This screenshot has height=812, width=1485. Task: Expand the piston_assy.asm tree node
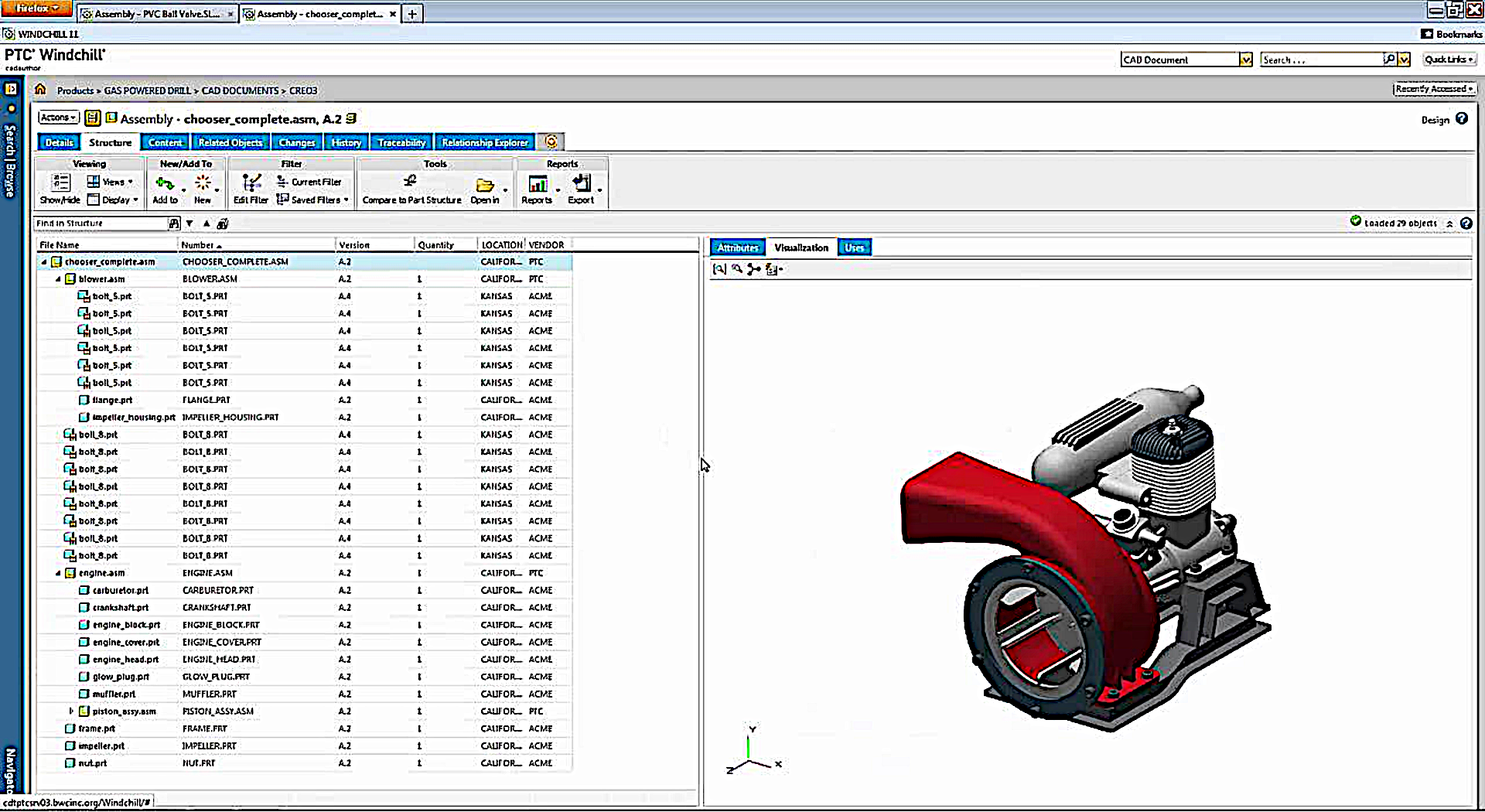click(71, 711)
